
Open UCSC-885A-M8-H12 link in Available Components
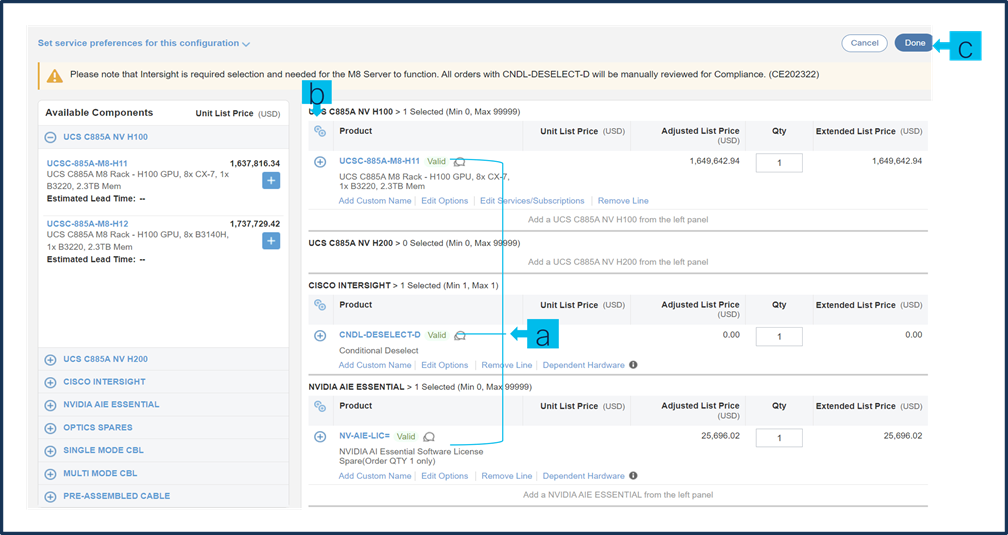[x=87, y=224]
